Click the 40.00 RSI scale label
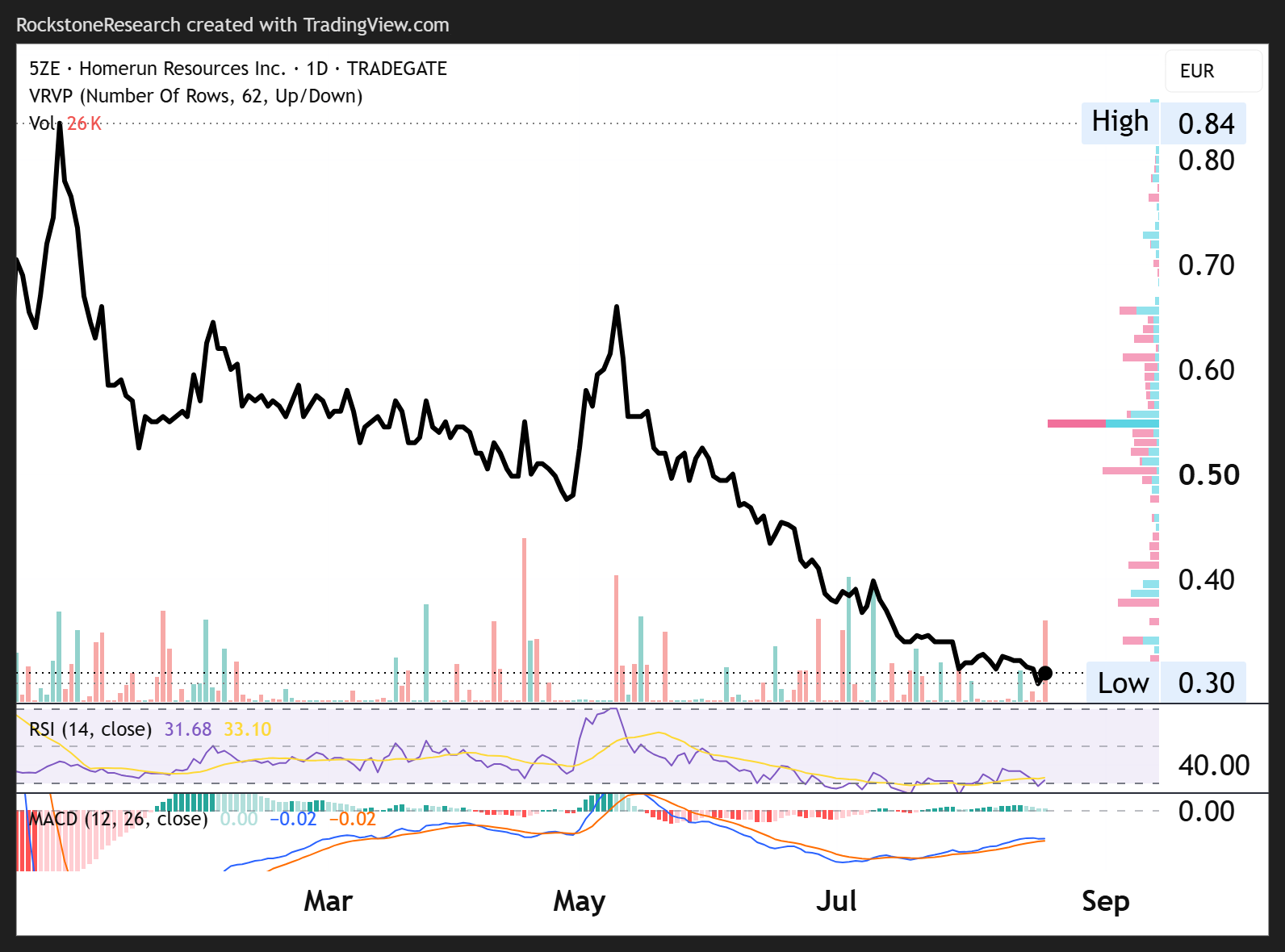 pos(1214,765)
